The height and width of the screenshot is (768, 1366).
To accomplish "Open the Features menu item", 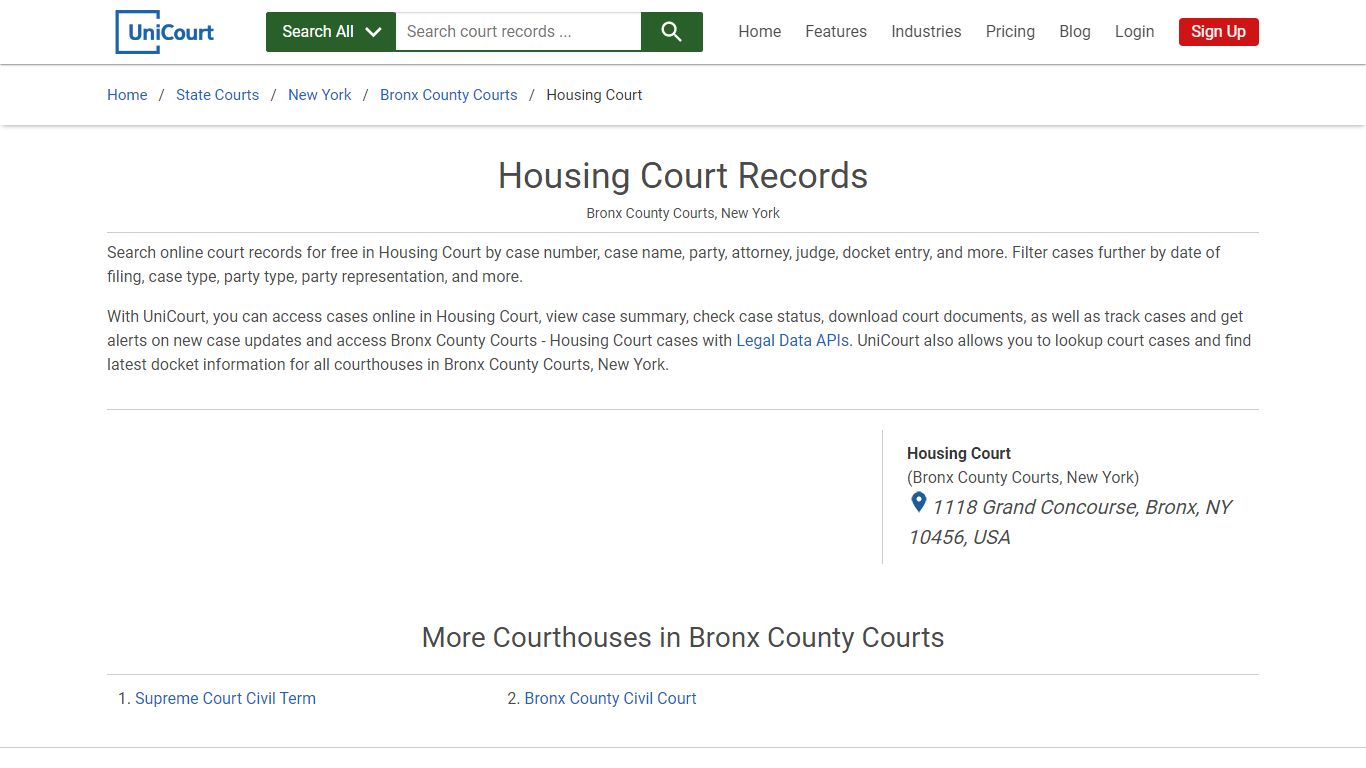I will pyautogui.click(x=836, y=32).
